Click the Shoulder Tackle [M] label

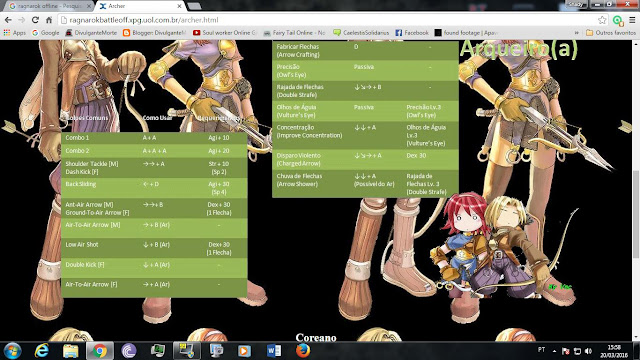(92, 164)
